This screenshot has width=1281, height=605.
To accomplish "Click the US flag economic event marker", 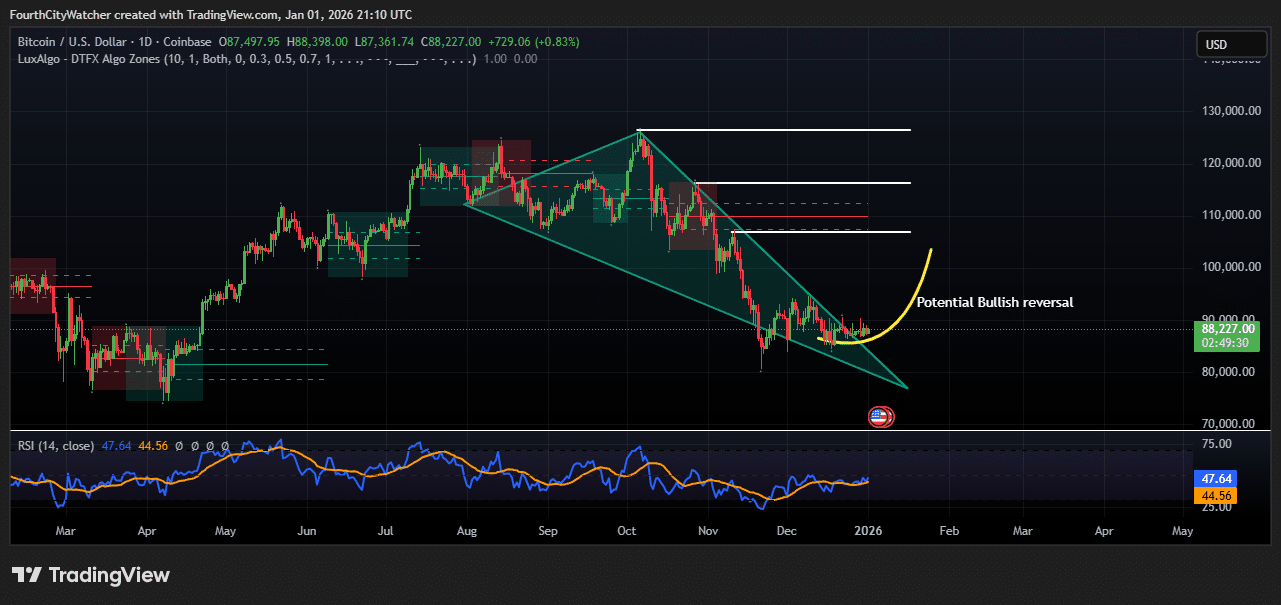I will (x=879, y=417).
